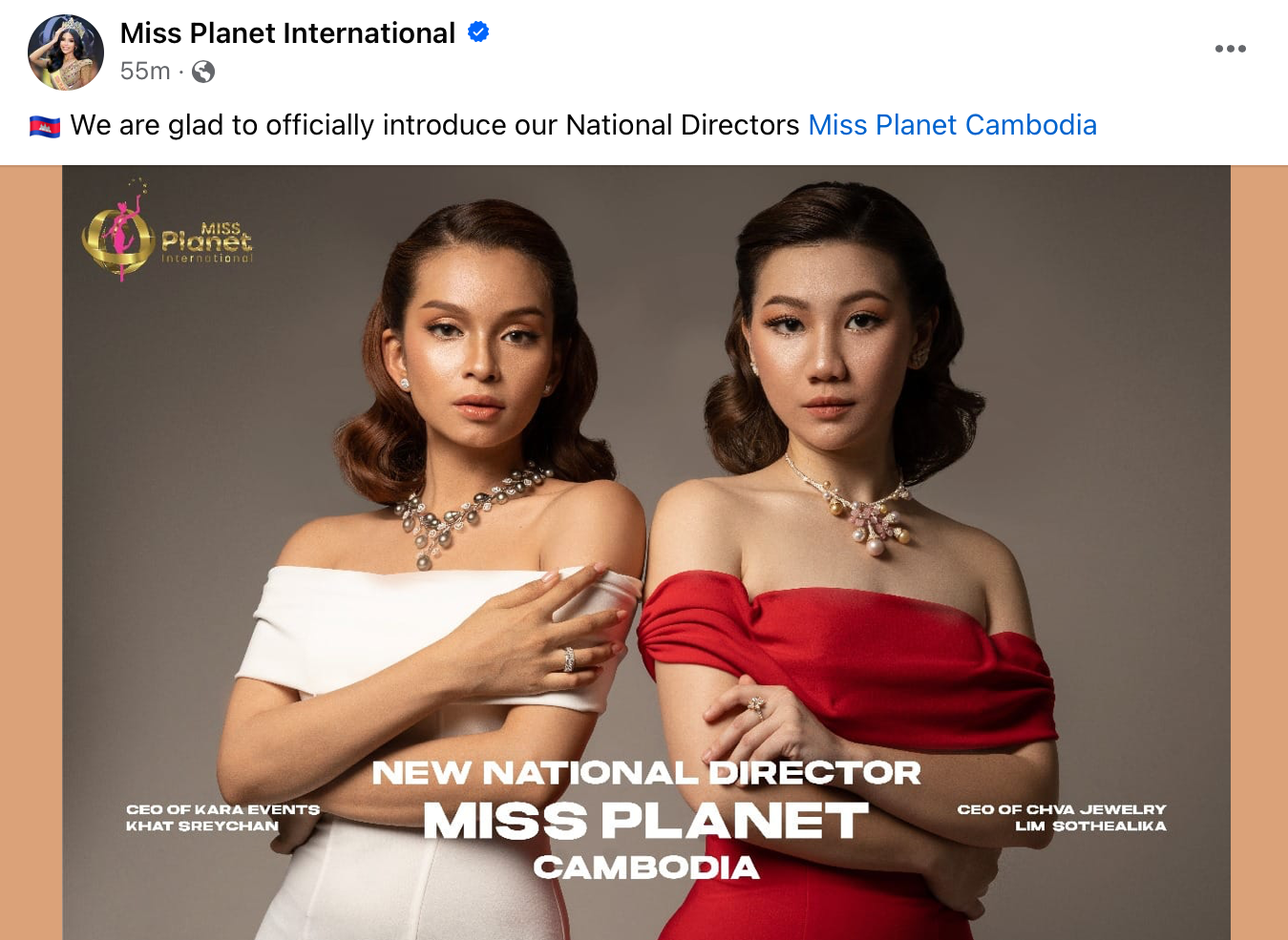Click the "CEO OF CHVA JEWELRY LIM SOTHEALIKA" label
The width and height of the screenshot is (1288, 940).
1062,818
